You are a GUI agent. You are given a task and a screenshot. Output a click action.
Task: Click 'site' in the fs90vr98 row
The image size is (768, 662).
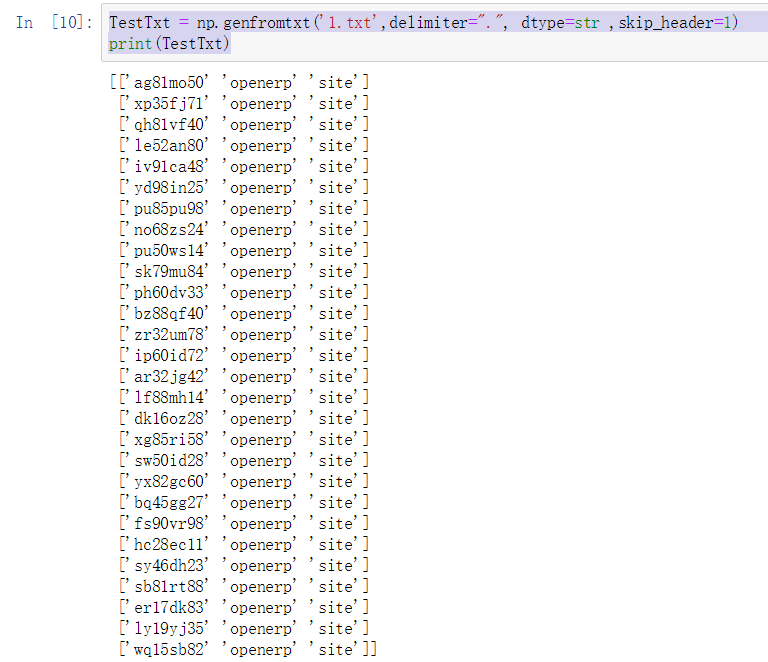tap(335, 524)
